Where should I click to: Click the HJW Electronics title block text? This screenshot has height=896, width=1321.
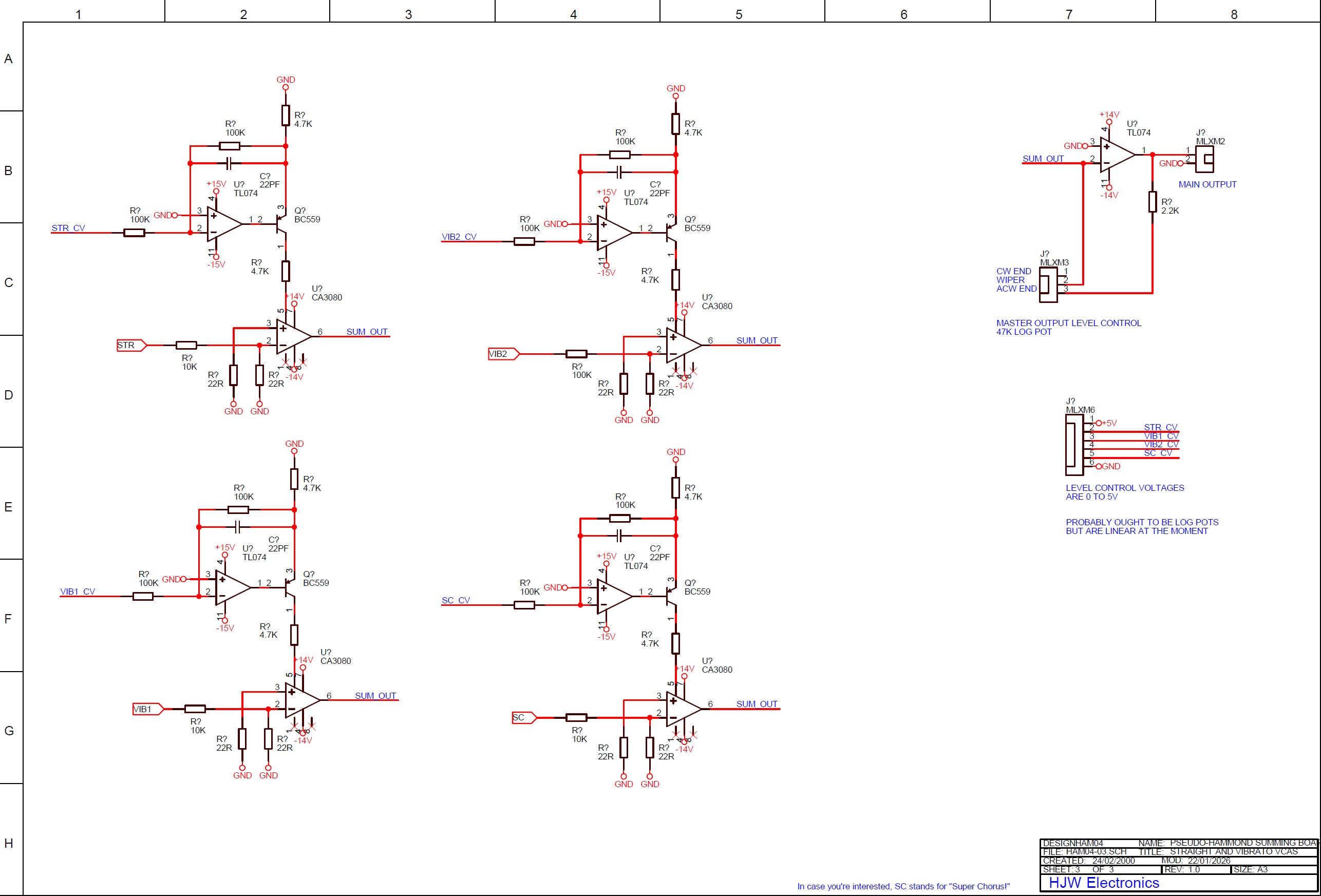click(x=1103, y=882)
